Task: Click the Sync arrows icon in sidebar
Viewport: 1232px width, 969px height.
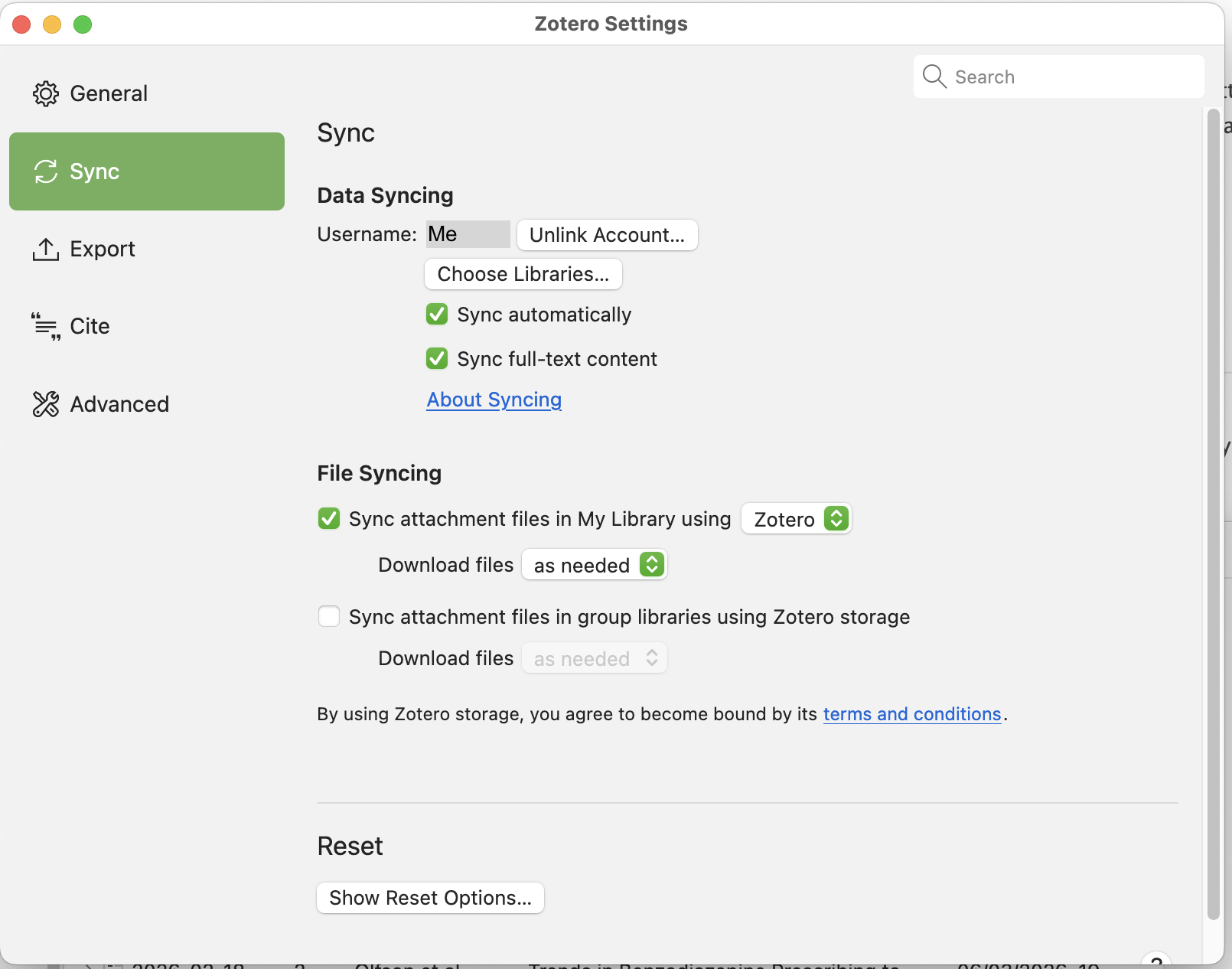Action: click(x=46, y=171)
